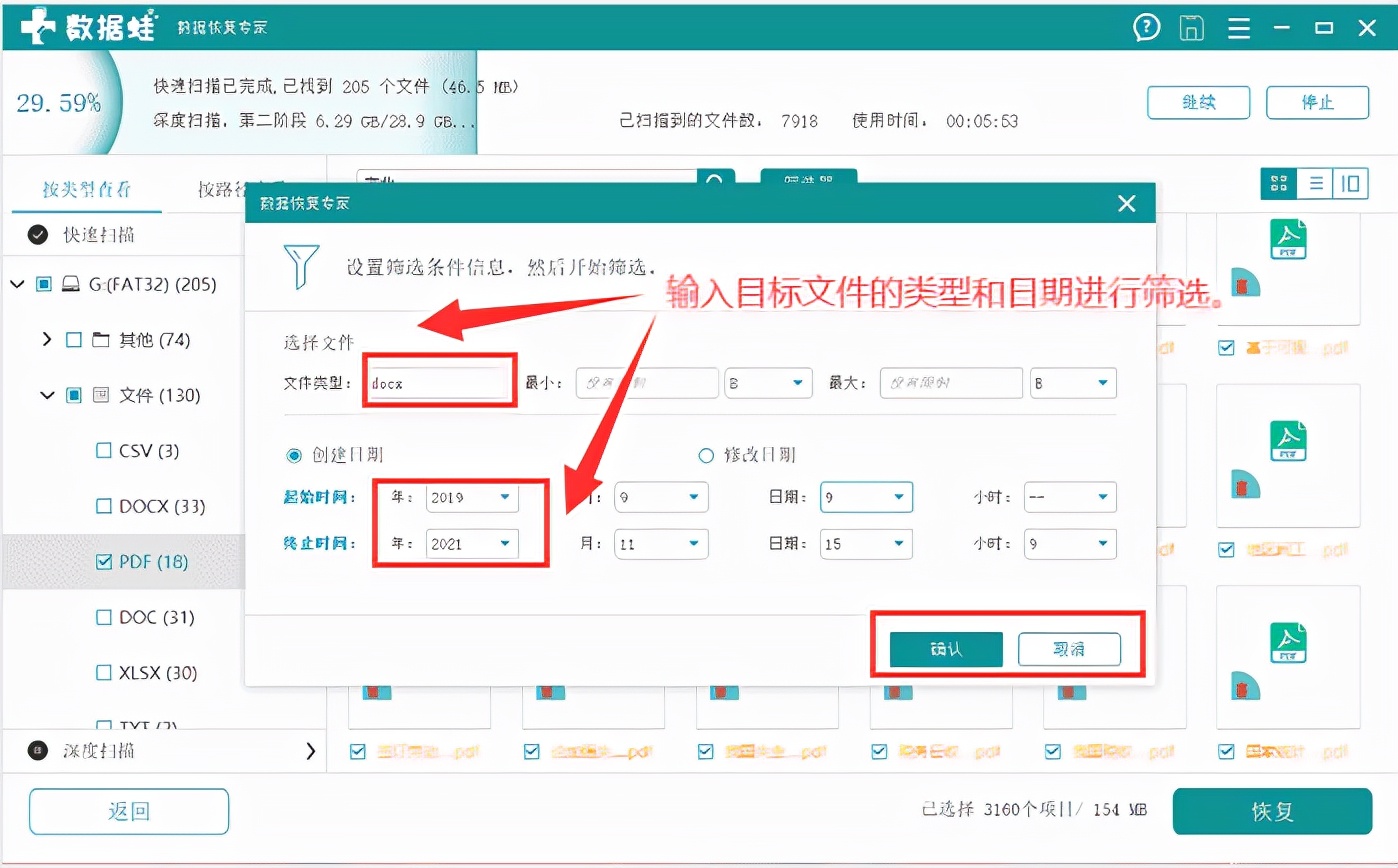
Task: Open the start month 9 dropdown
Action: 661,497
